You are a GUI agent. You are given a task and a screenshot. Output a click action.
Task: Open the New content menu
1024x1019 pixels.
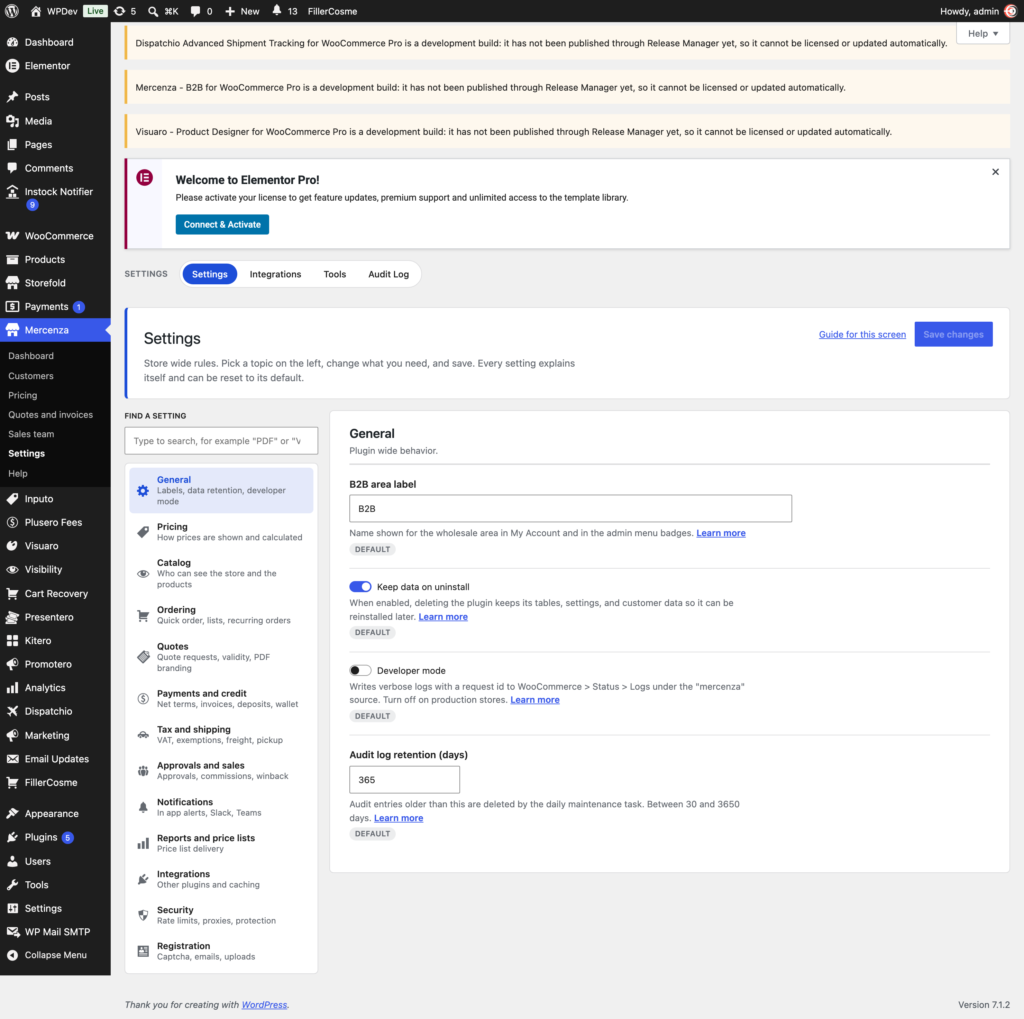(x=242, y=11)
